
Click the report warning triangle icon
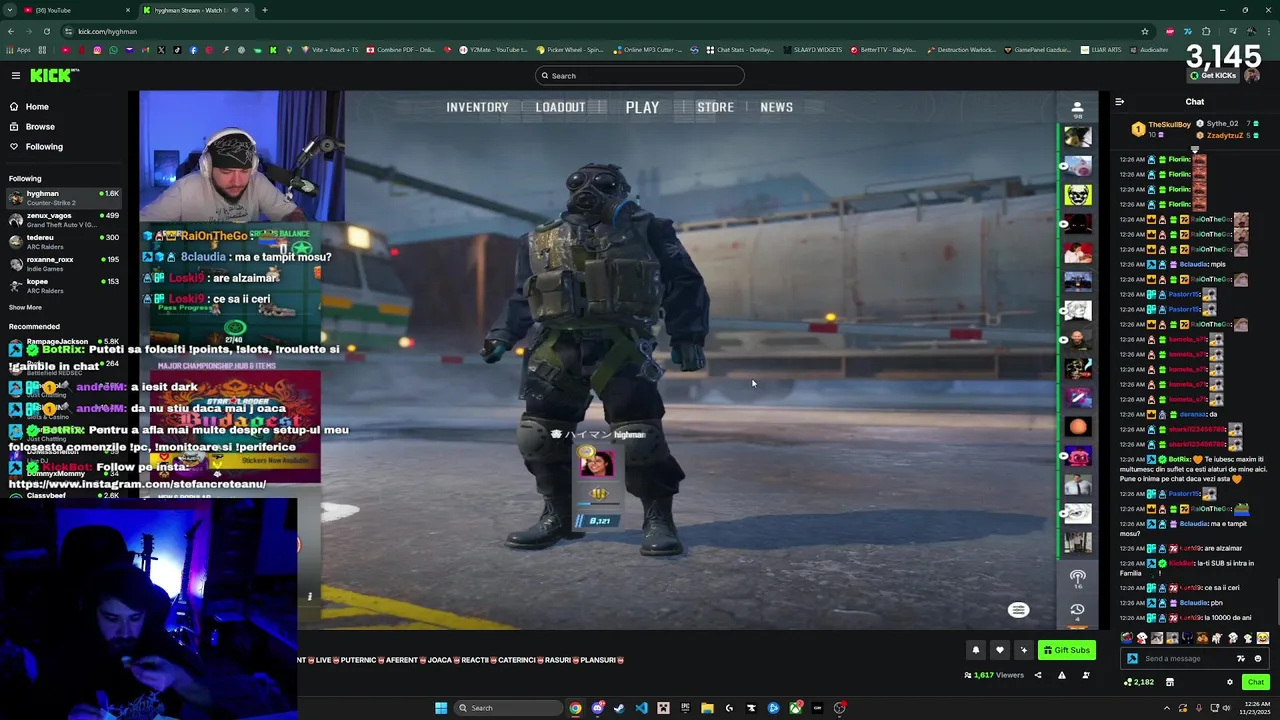(x=1062, y=675)
